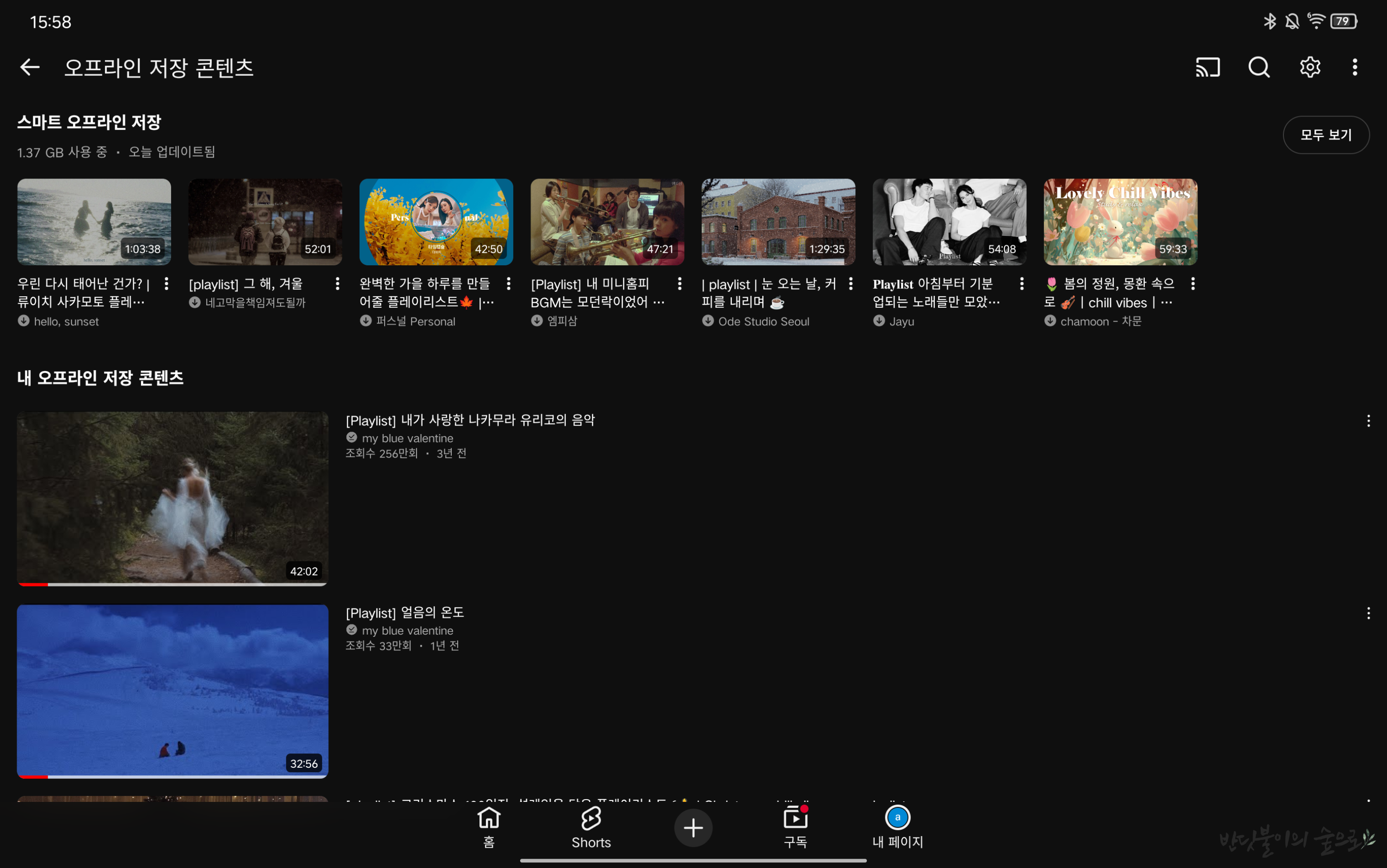Viewport: 1387px width, 868px height.
Task: Tap the back arrow icon
Action: pyautogui.click(x=30, y=67)
